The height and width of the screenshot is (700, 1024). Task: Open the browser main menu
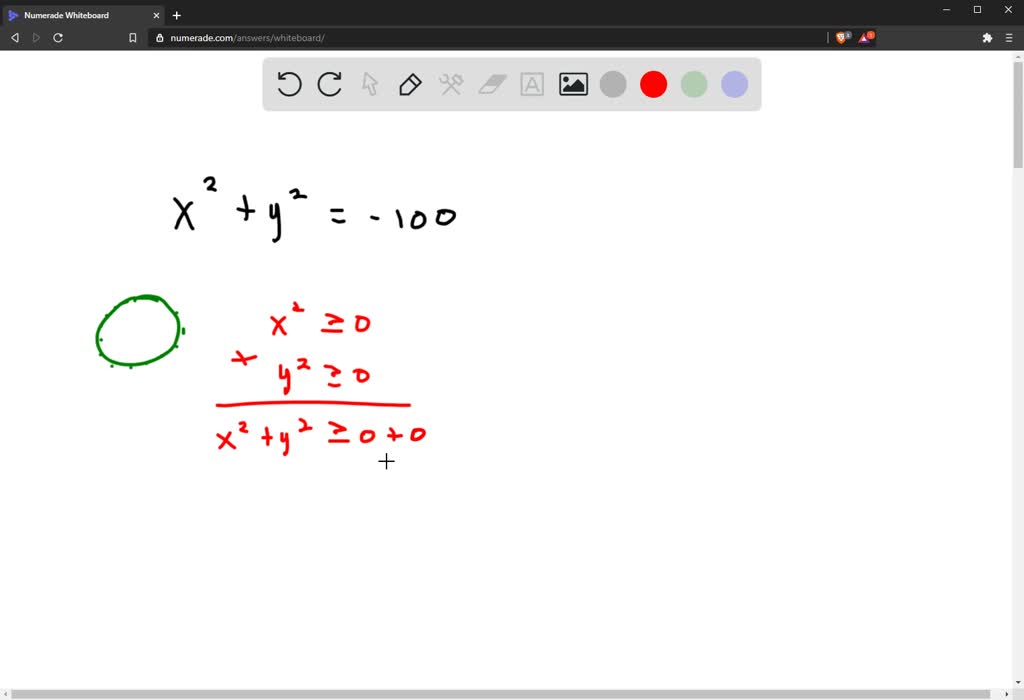[x=1009, y=38]
